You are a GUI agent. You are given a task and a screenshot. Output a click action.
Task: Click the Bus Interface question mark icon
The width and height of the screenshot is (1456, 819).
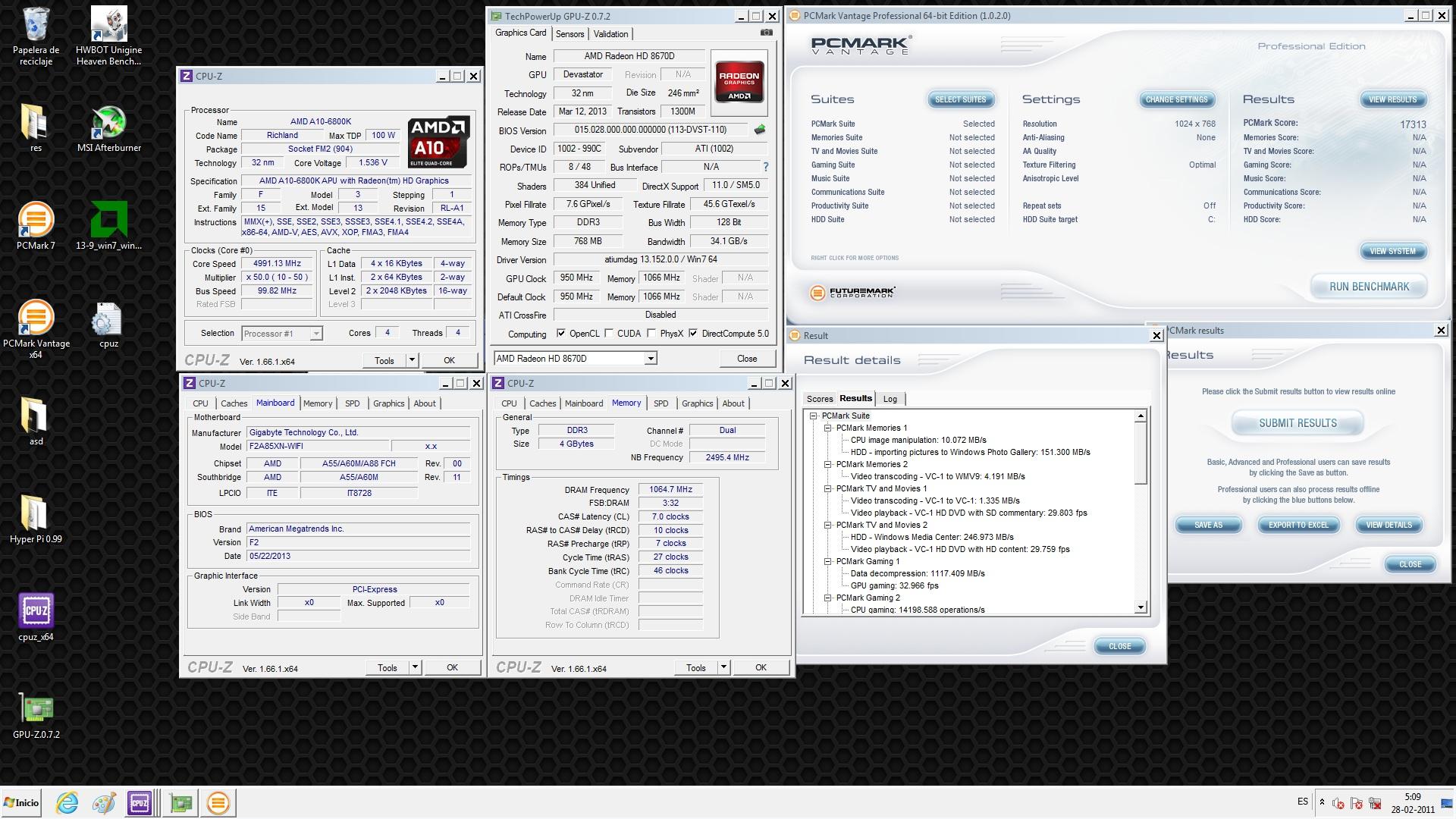pos(765,167)
